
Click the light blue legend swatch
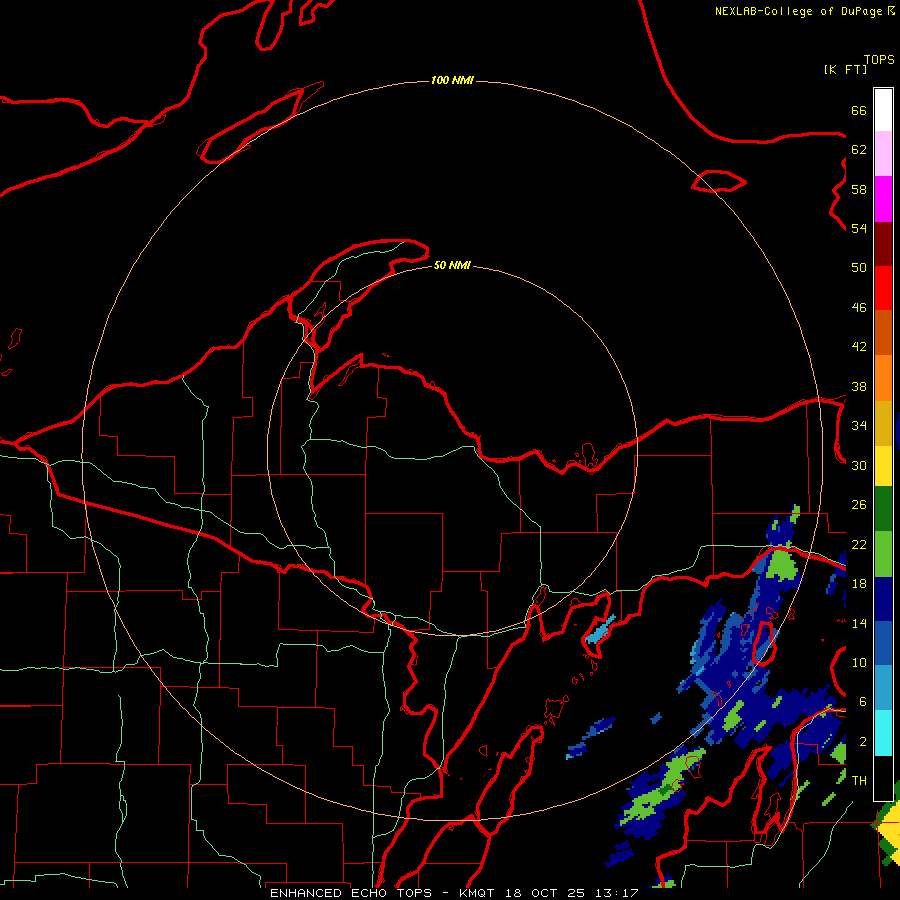pos(883,688)
